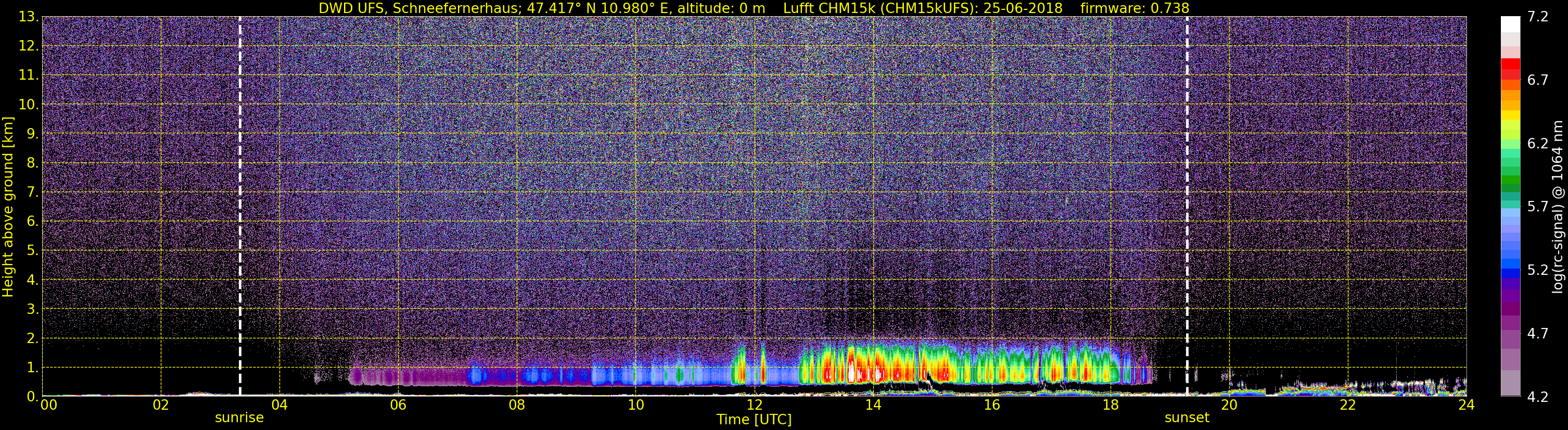Pick the red segment of the colorbar
This screenshot has width=1568, height=430.
(x=1510, y=64)
